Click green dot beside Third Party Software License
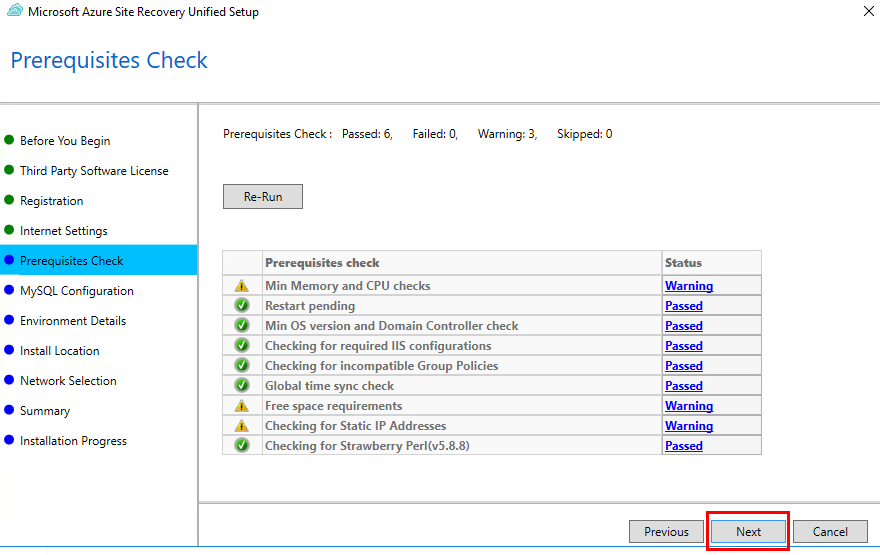This screenshot has height=555, width=880. (x=9, y=170)
